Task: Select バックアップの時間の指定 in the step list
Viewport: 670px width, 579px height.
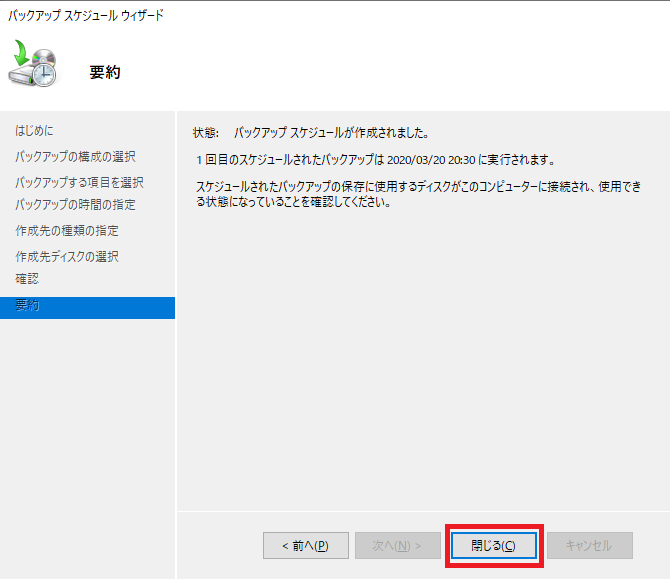Action: tap(75, 205)
